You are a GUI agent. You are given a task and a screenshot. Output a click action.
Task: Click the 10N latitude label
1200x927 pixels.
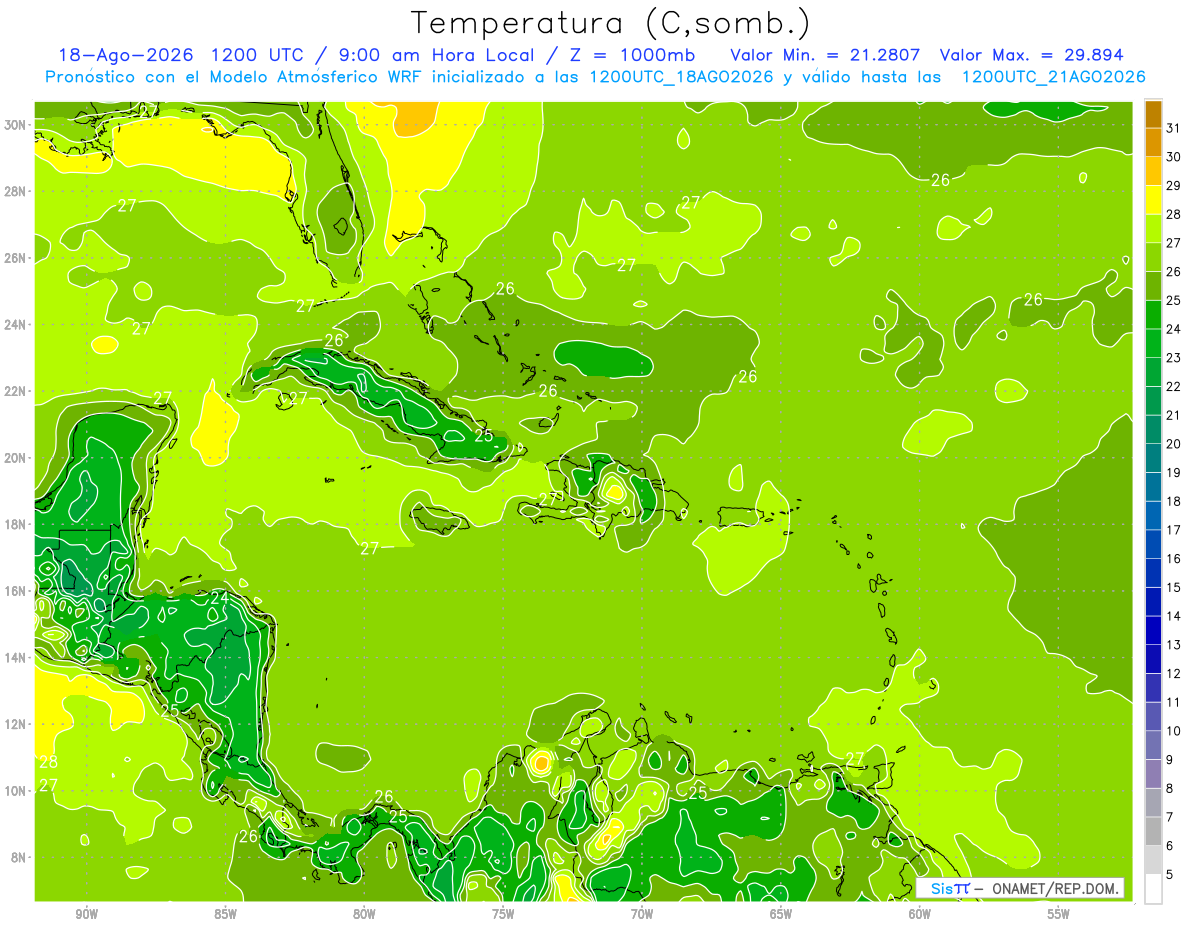click(17, 791)
